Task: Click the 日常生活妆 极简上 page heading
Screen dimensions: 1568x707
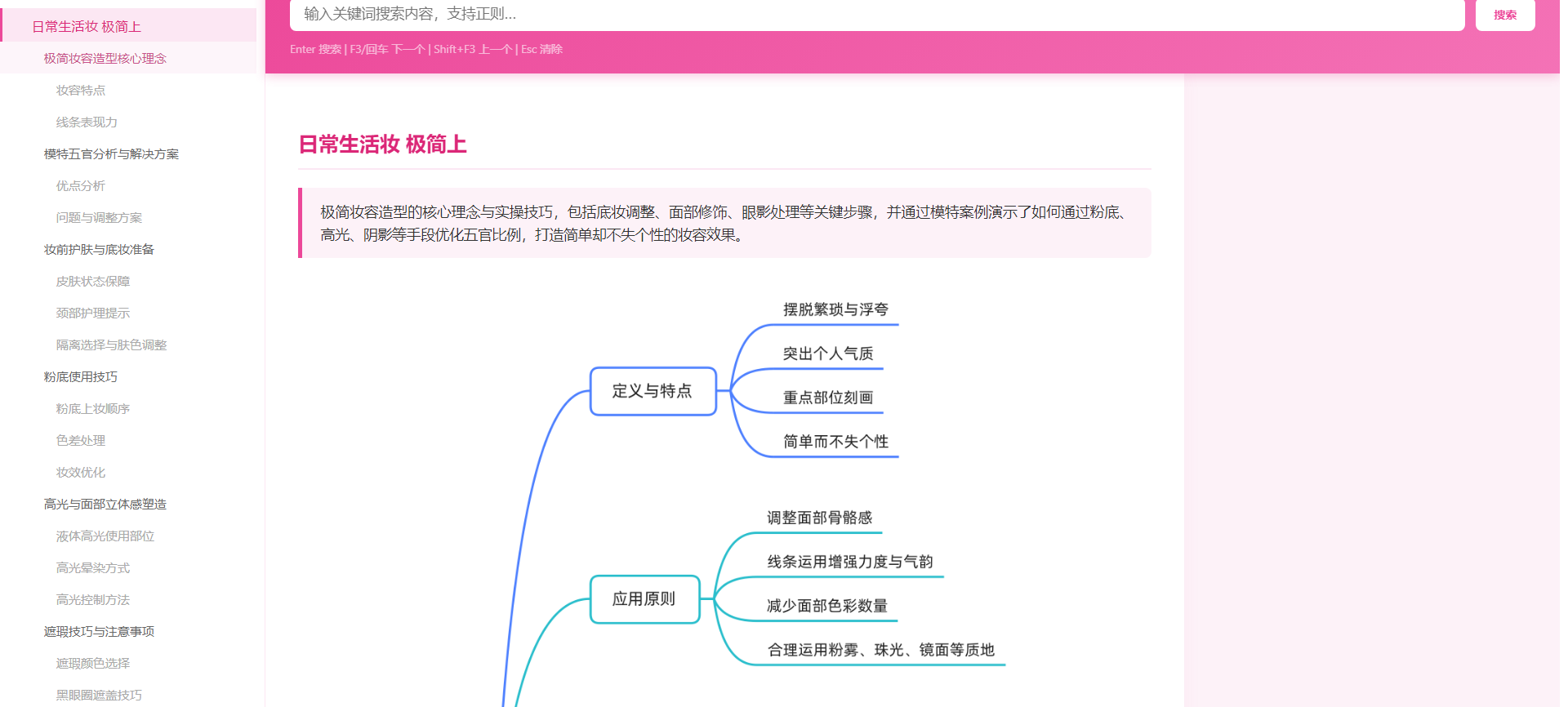Action: [x=382, y=145]
